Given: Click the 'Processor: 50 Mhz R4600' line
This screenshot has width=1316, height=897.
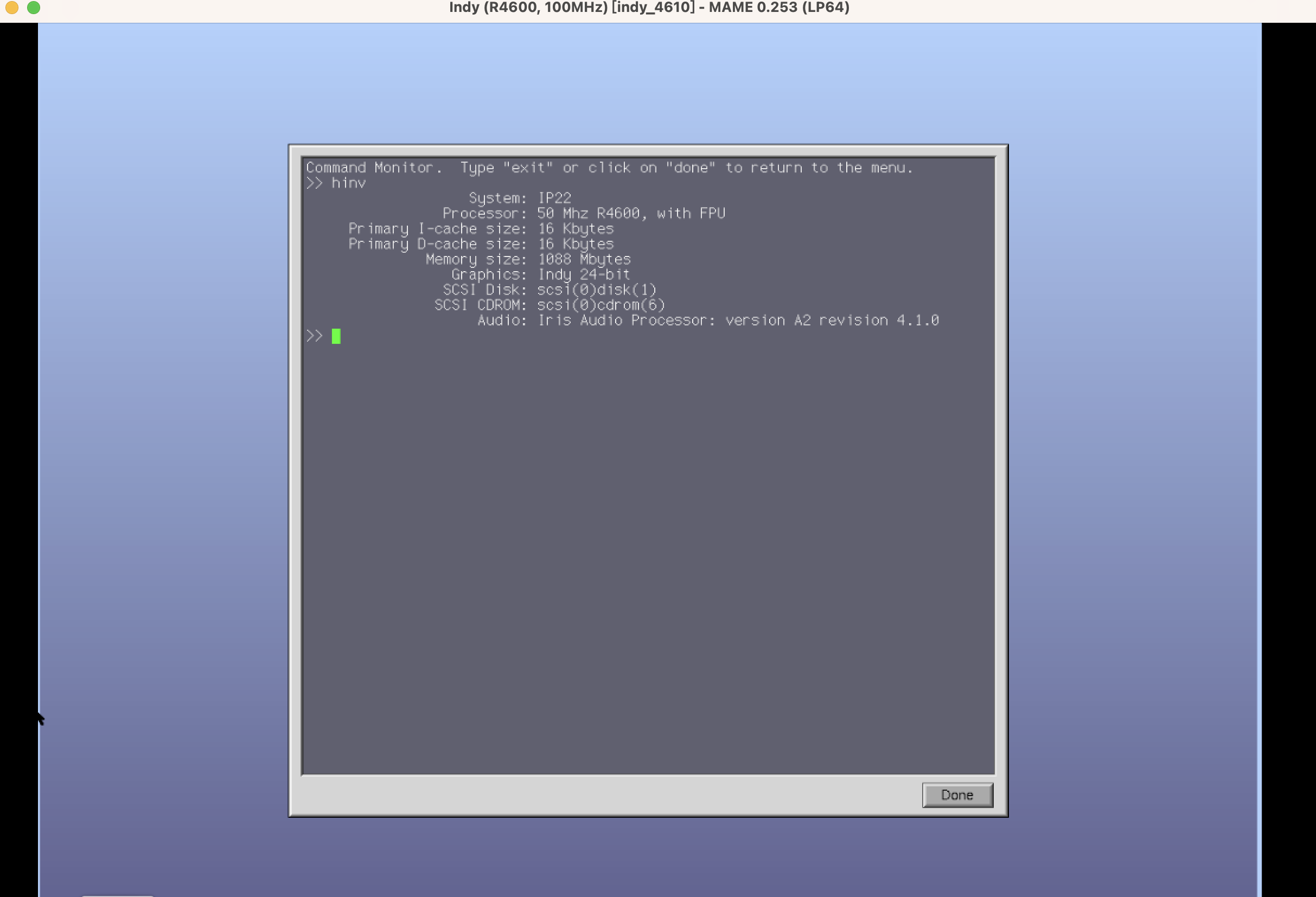Looking at the screenshot, I should [583, 214].
